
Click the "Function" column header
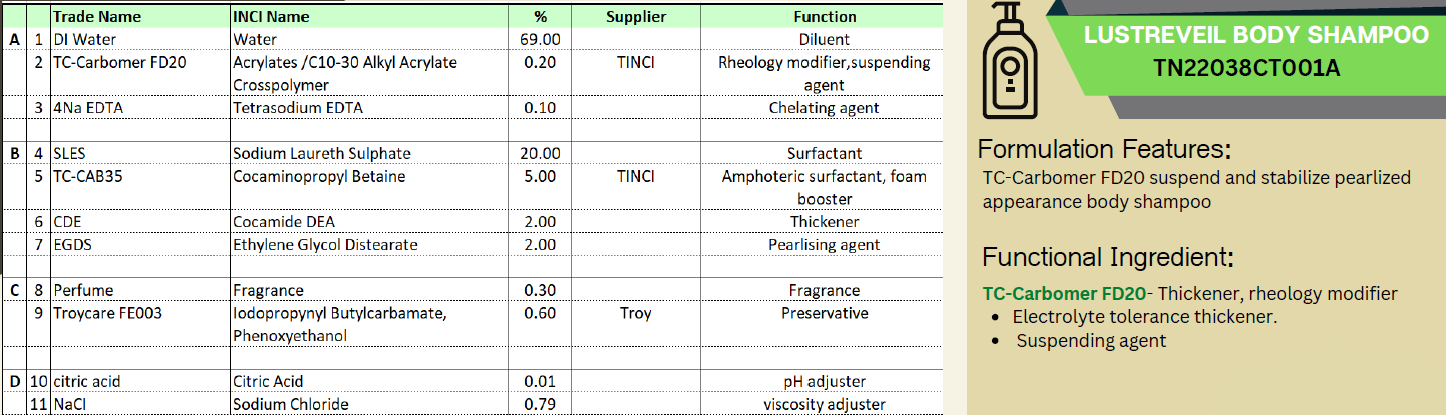[824, 16]
